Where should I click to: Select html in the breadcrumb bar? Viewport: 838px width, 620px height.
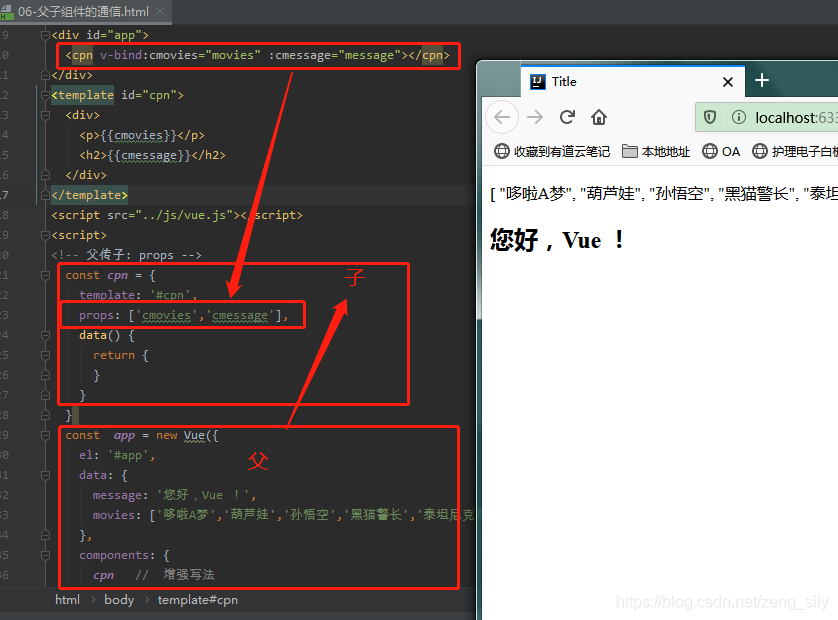tap(67, 600)
